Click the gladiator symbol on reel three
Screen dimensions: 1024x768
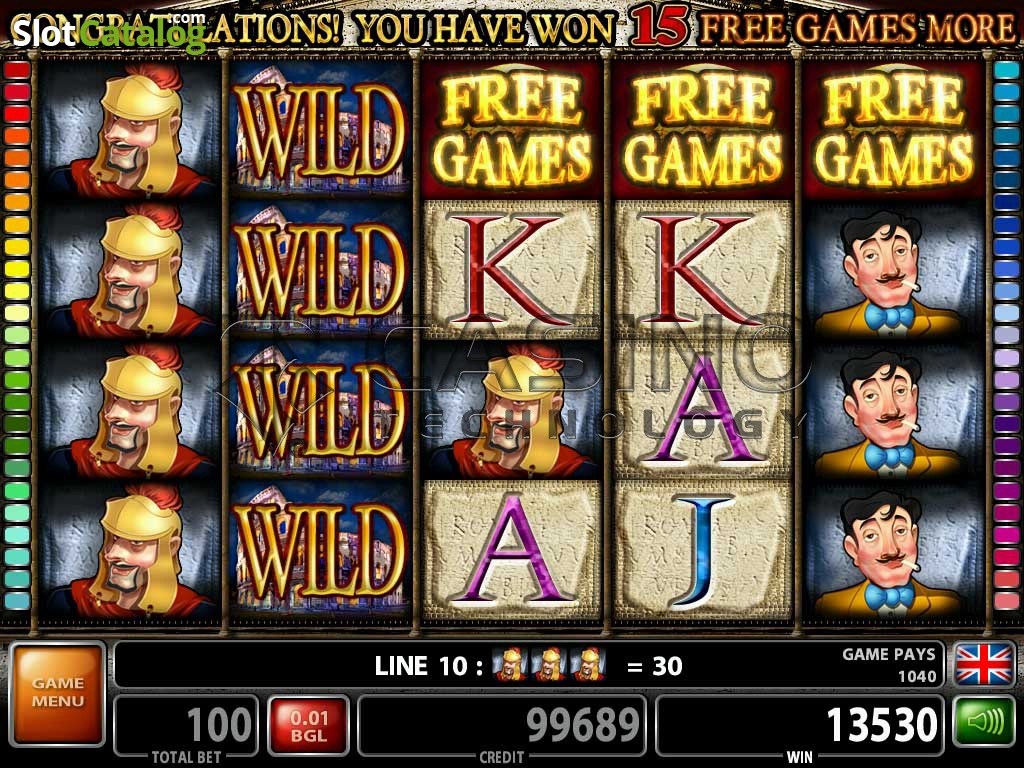[x=511, y=409]
